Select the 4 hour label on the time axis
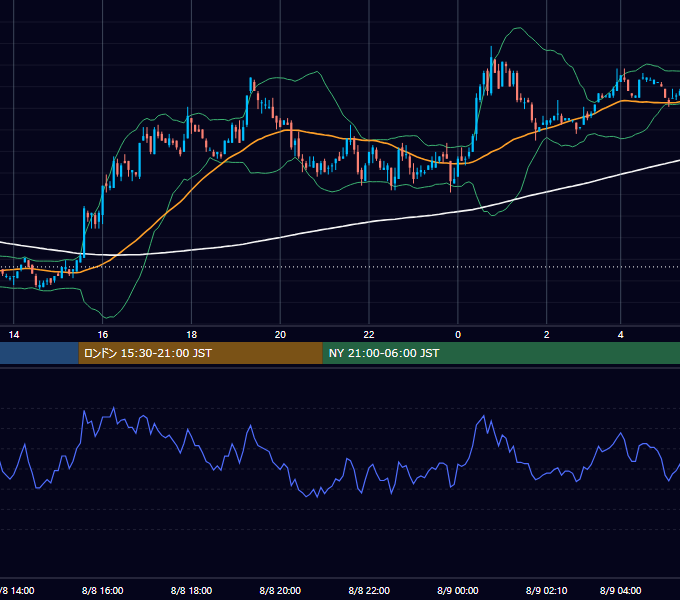Screen dimensions: 680x600 pos(621,335)
